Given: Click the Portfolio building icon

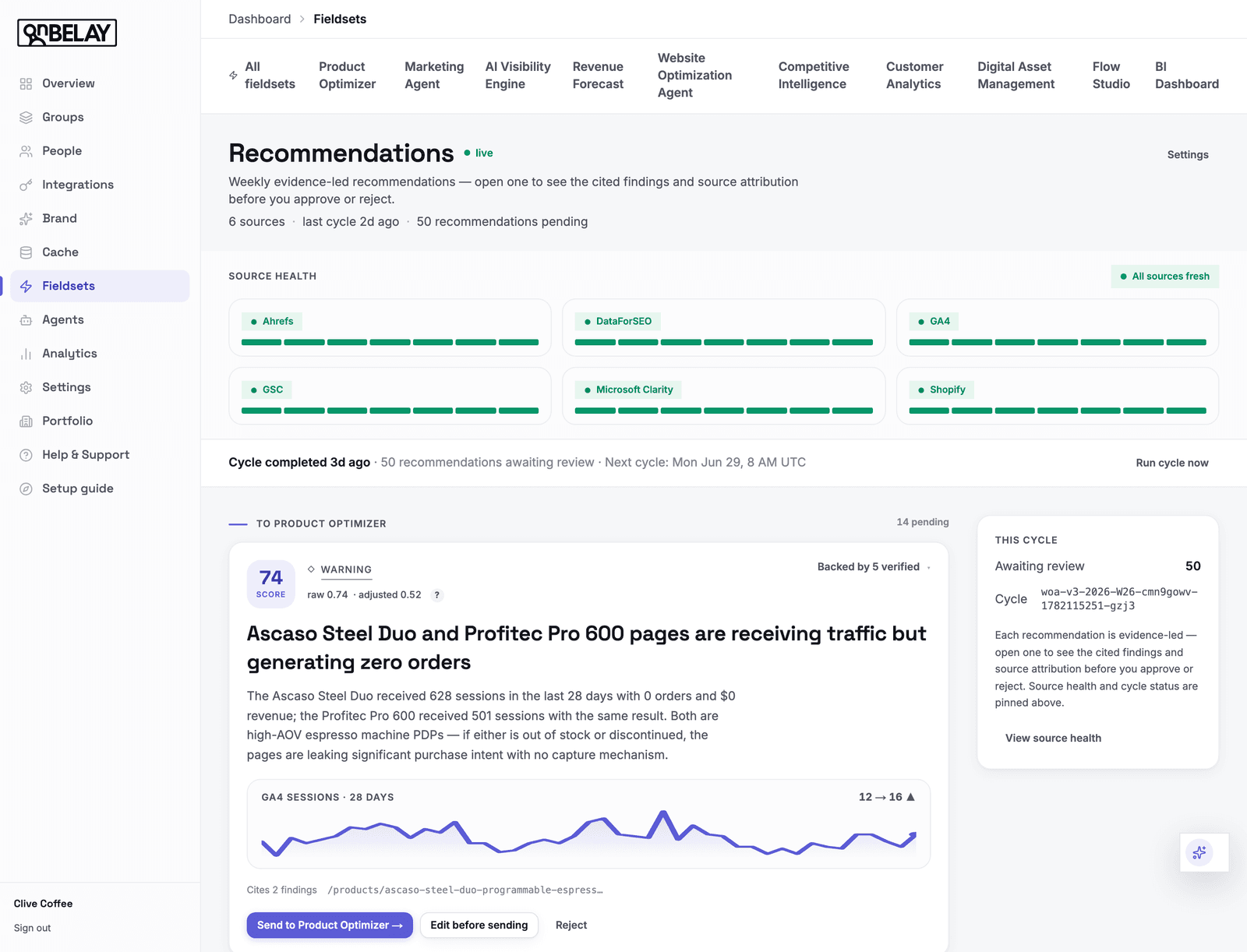Looking at the screenshot, I should [x=26, y=421].
